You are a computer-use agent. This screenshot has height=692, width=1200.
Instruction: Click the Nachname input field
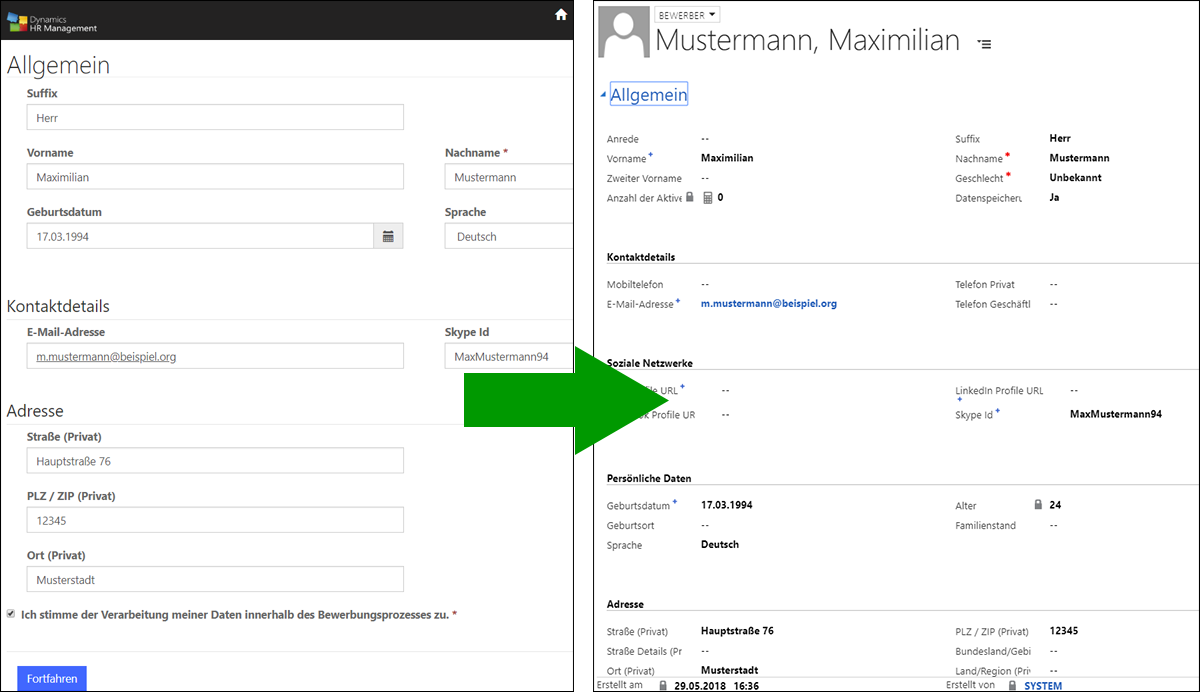click(509, 177)
